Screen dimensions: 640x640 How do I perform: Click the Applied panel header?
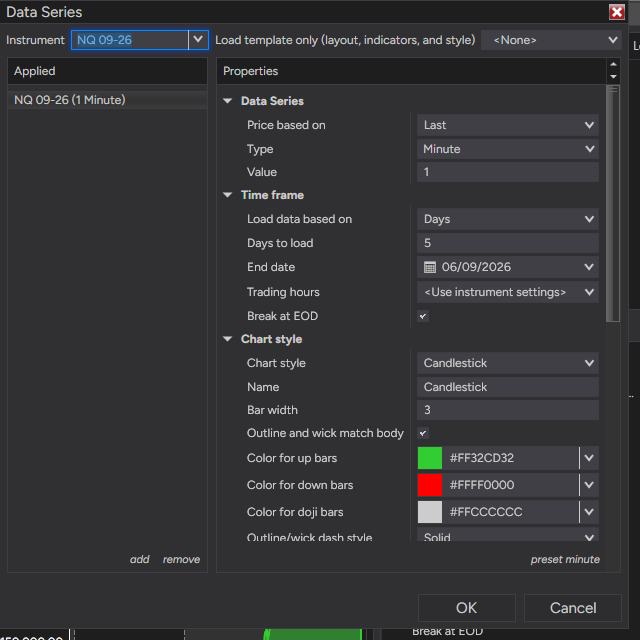[107, 71]
